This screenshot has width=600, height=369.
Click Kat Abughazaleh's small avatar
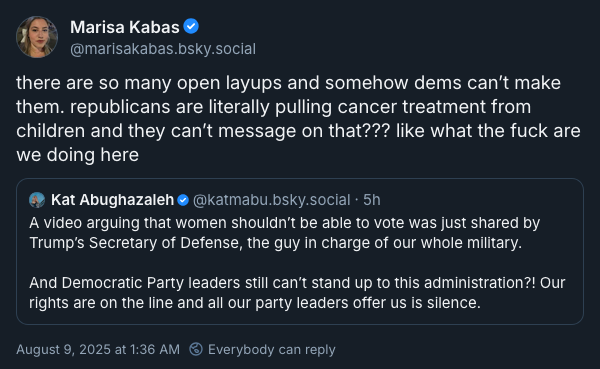(x=37, y=200)
